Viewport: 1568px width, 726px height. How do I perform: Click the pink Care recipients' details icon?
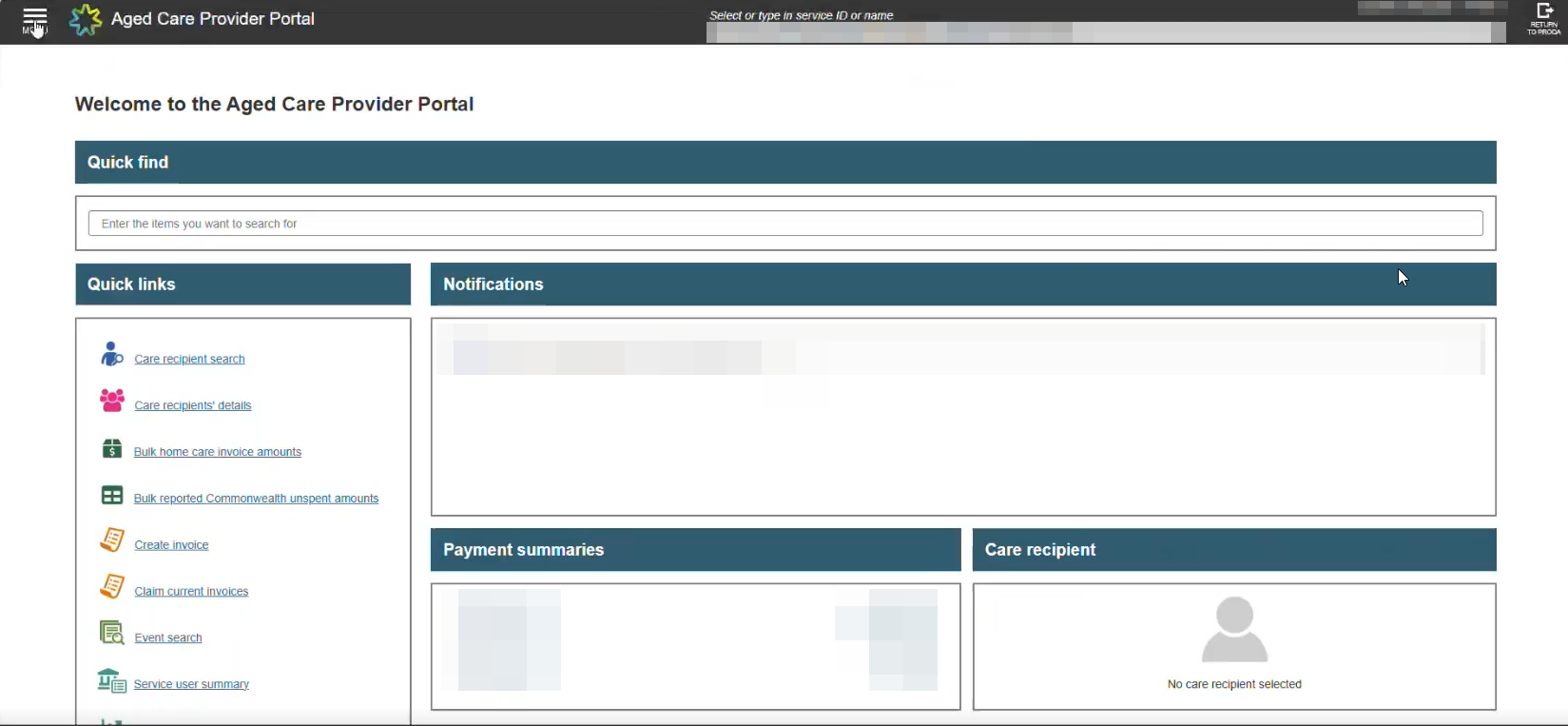(x=112, y=401)
